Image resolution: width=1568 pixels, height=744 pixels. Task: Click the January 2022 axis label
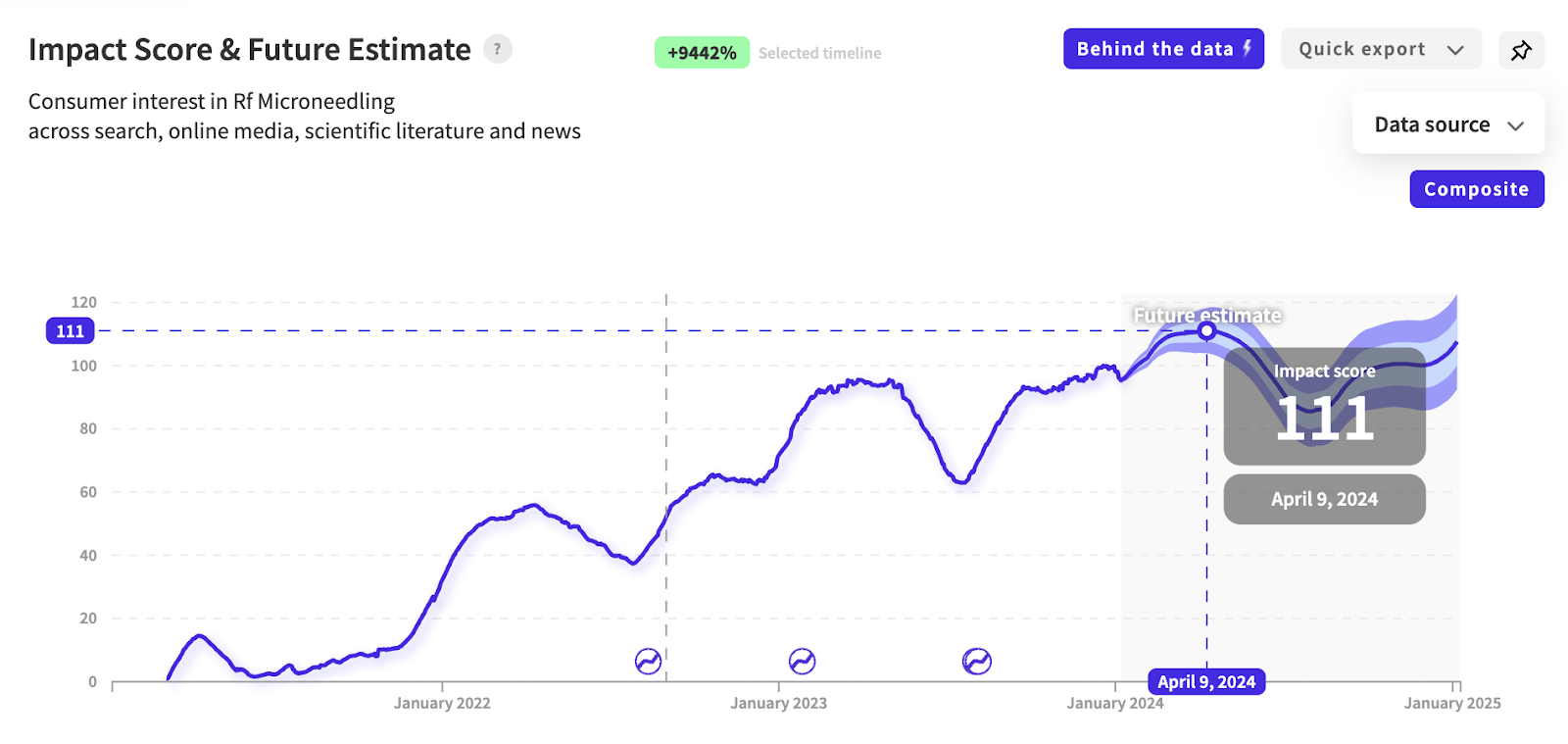(442, 703)
